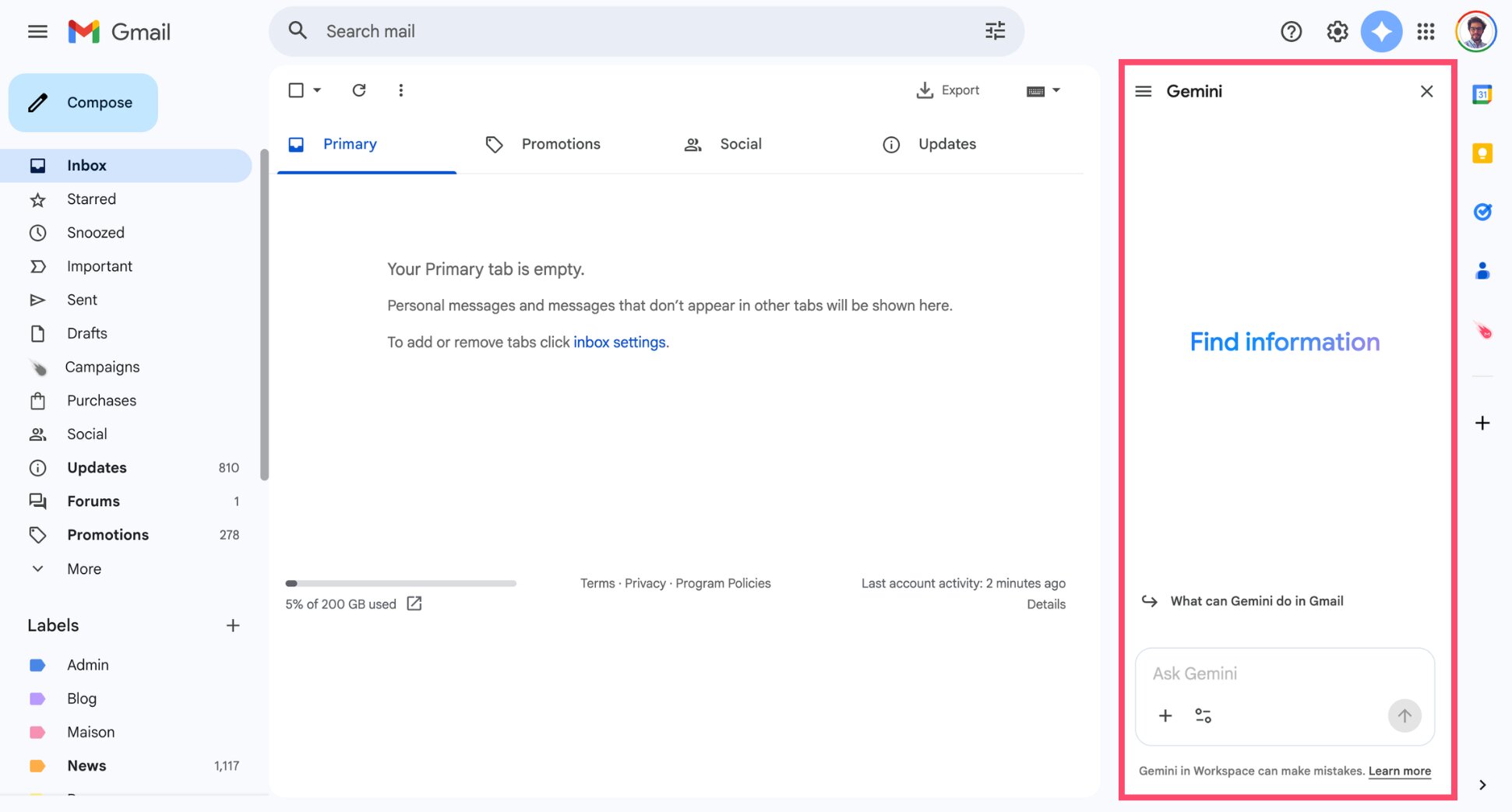Screen dimensions: 1512x812
Task: Open the main menu hamburger icon
Action: (x=37, y=32)
